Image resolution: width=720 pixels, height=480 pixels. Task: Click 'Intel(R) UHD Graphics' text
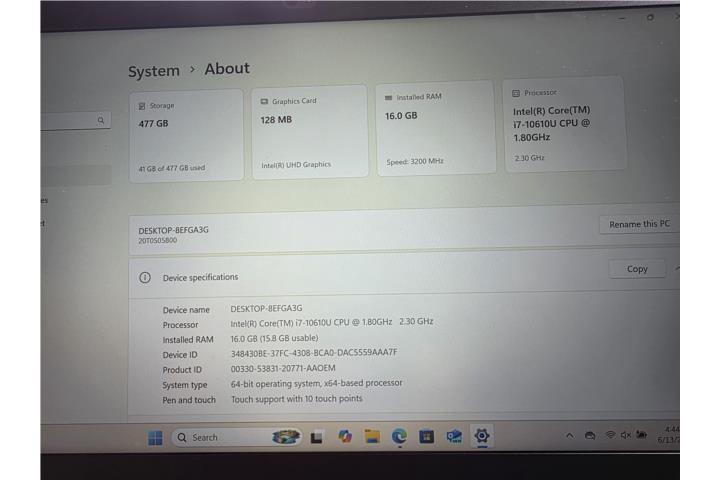point(296,164)
